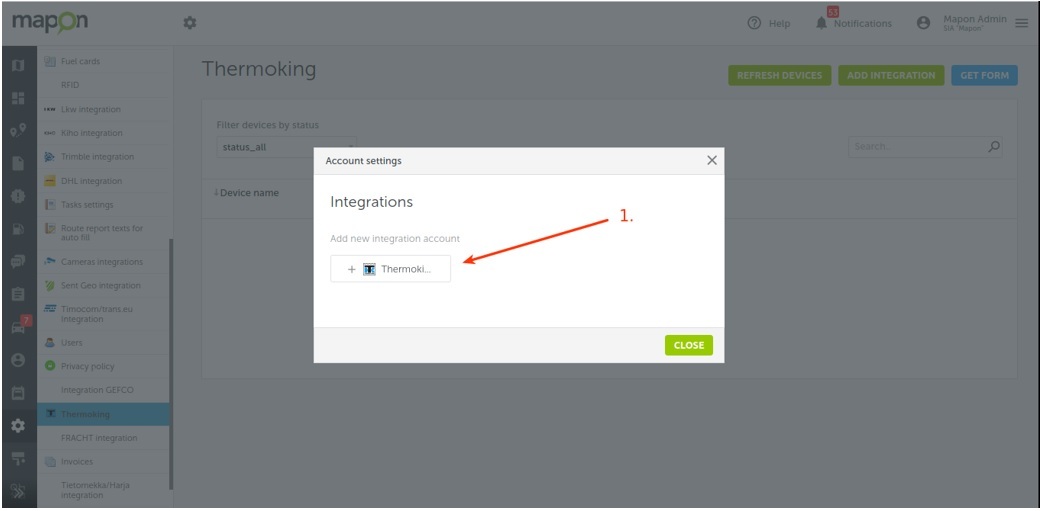Open the route pins icon in rail
This screenshot has height=511, width=1044.
coord(18,131)
